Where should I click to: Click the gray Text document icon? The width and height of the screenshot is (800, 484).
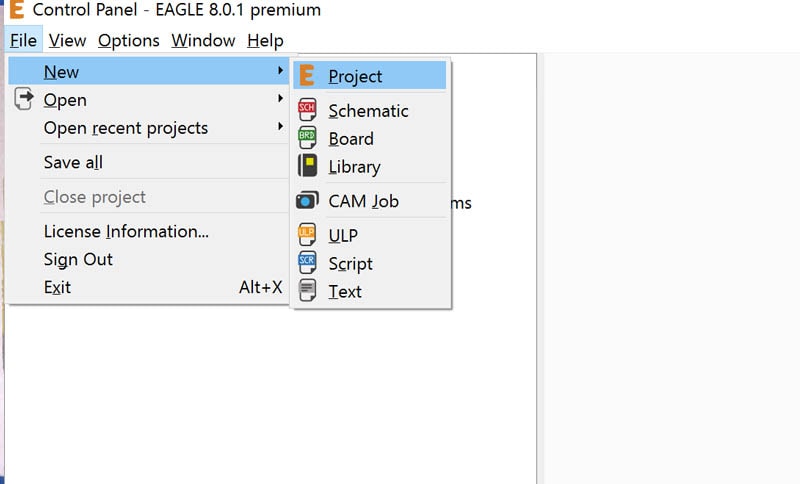tap(307, 291)
